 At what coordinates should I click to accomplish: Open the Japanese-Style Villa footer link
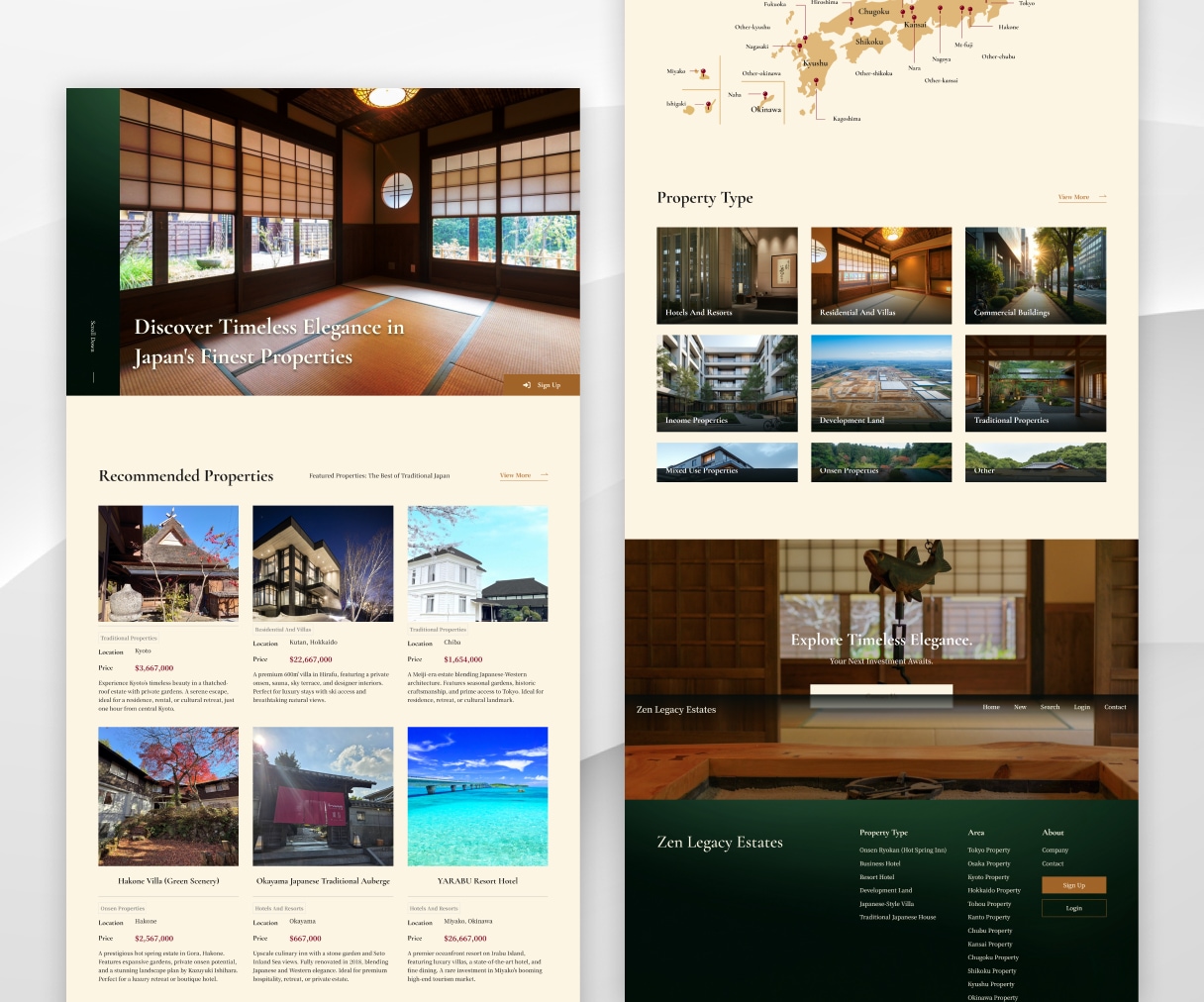pyautogui.click(x=887, y=904)
